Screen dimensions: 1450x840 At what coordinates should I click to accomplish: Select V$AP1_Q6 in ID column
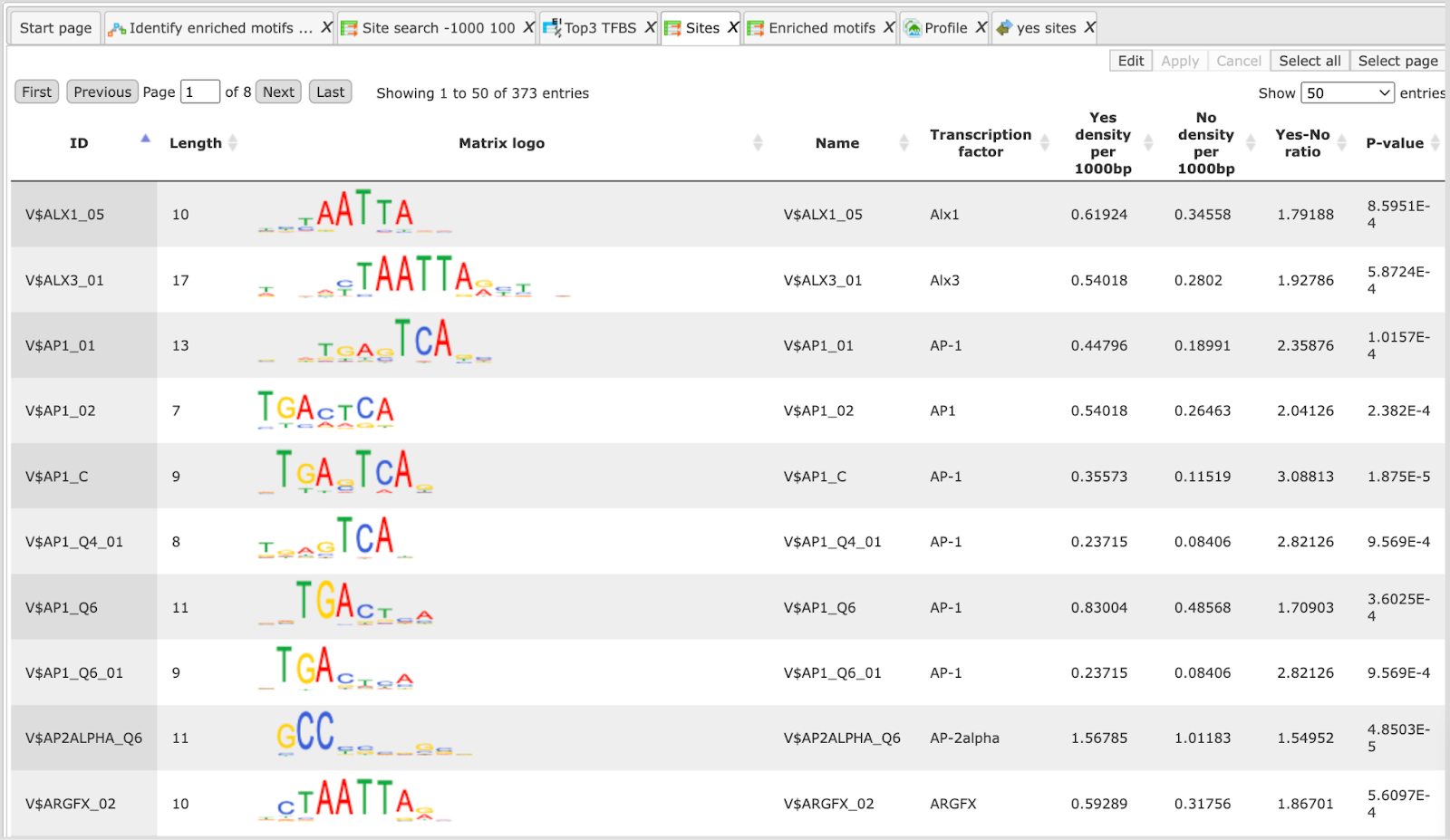coord(62,607)
